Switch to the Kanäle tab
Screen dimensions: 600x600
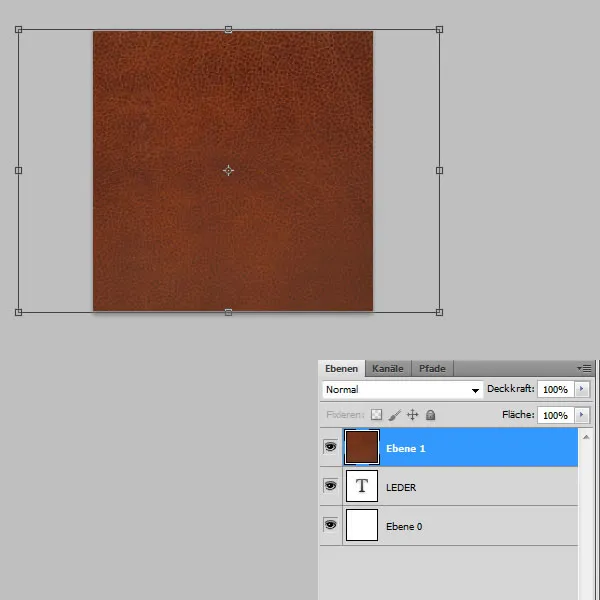coord(387,368)
